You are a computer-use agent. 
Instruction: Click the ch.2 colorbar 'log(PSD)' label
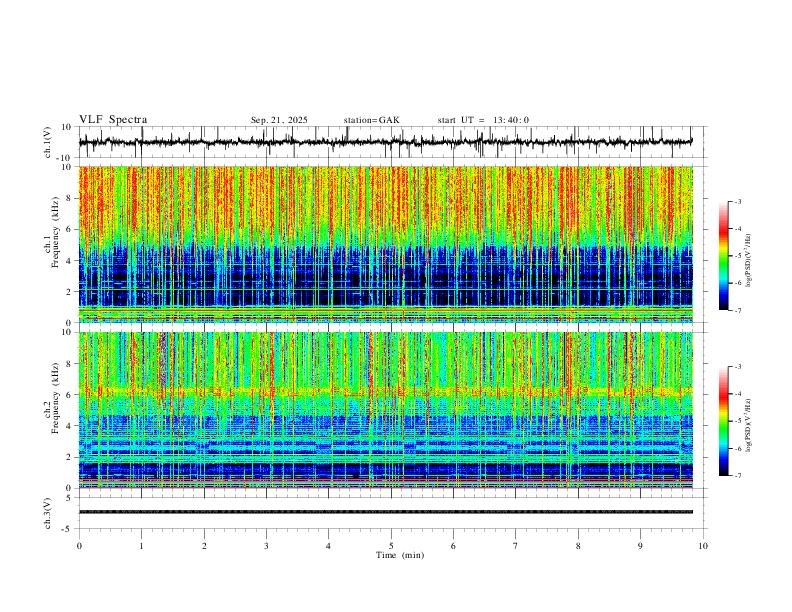(x=749, y=426)
